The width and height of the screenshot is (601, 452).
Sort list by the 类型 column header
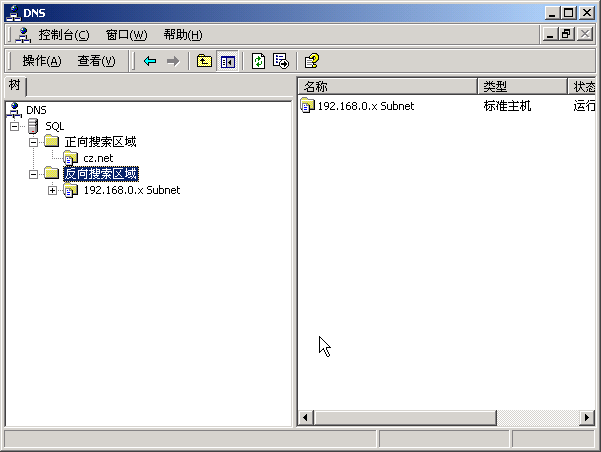pyautogui.click(x=522, y=87)
